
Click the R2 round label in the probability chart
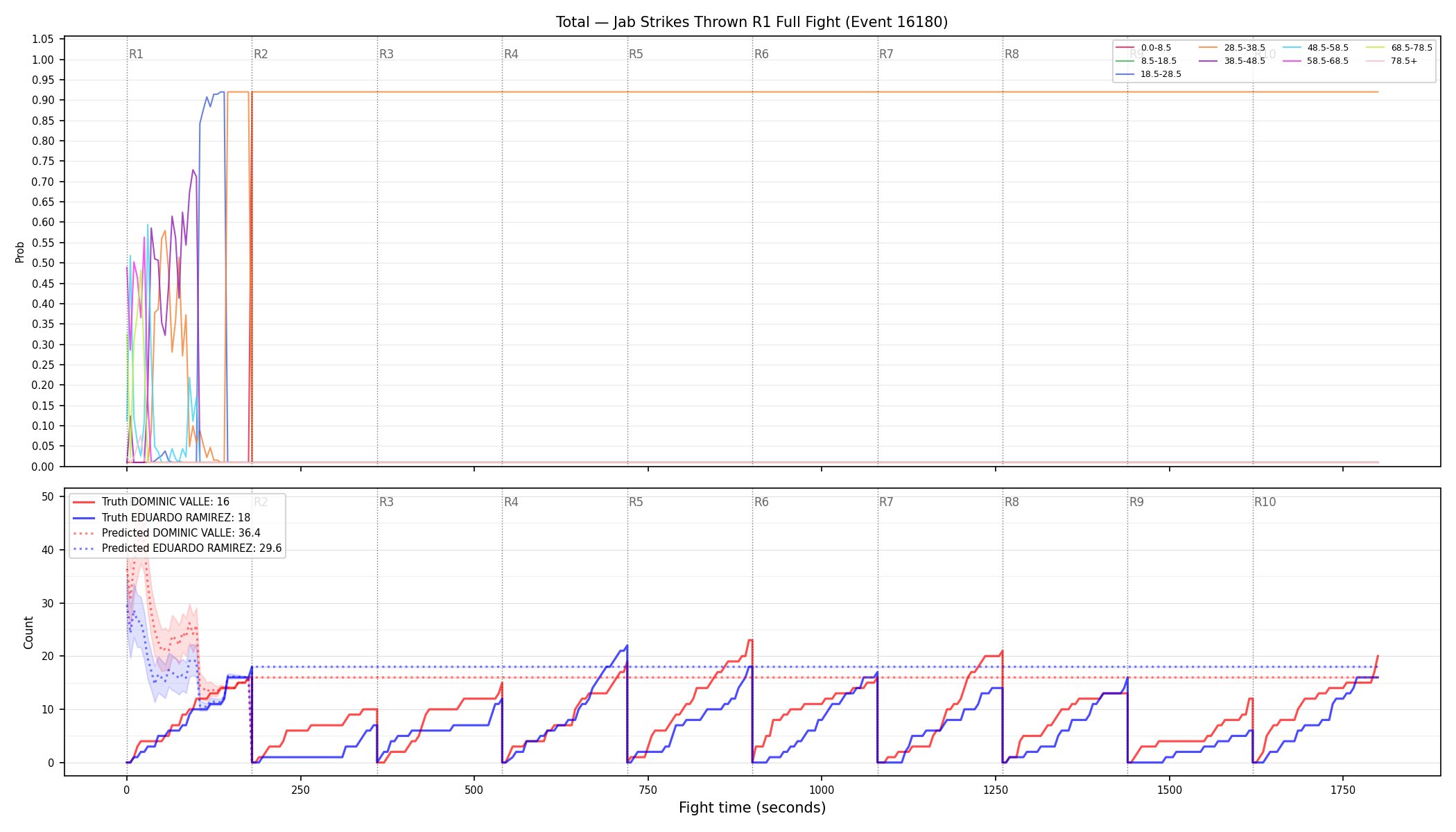[x=261, y=54]
